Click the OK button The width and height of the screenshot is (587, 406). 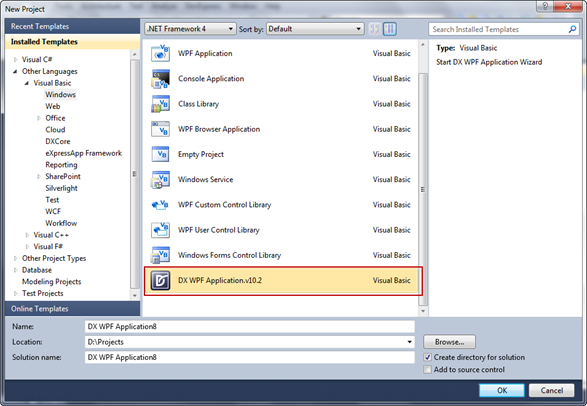(502, 390)
